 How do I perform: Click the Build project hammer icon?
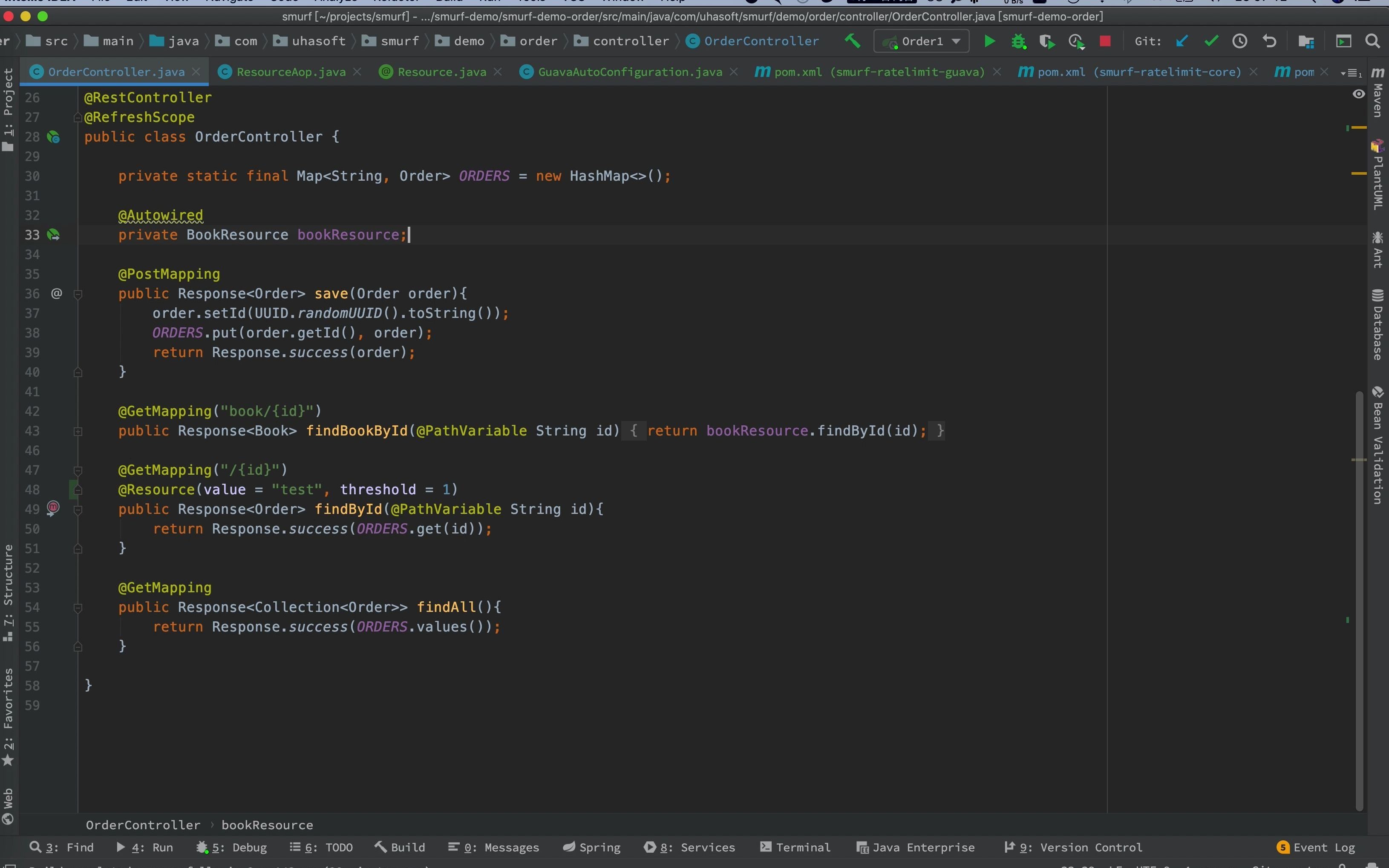(852, 41)
